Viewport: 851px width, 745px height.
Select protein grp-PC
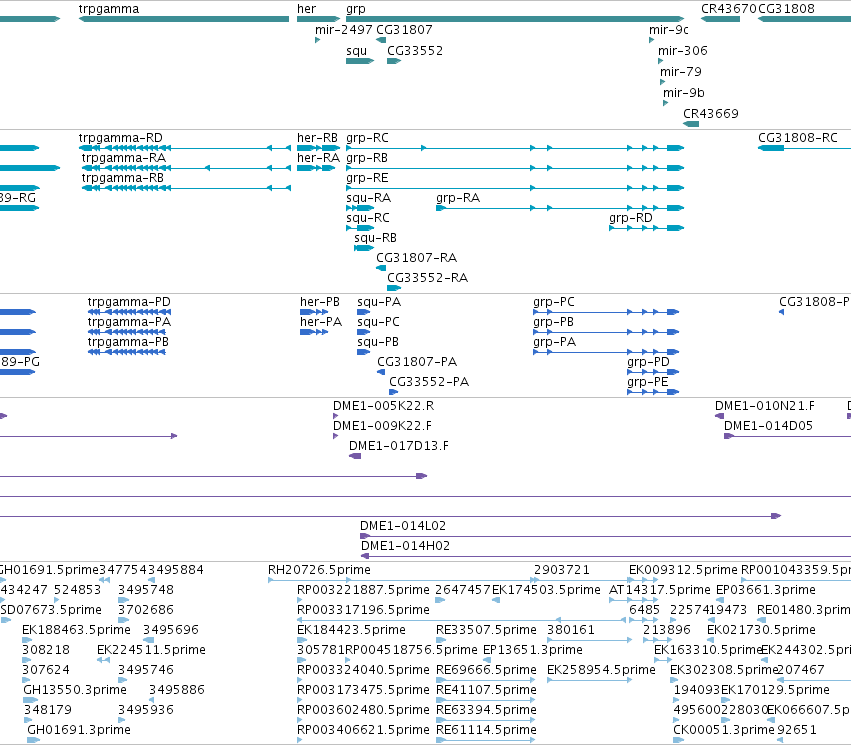[606, 311]
